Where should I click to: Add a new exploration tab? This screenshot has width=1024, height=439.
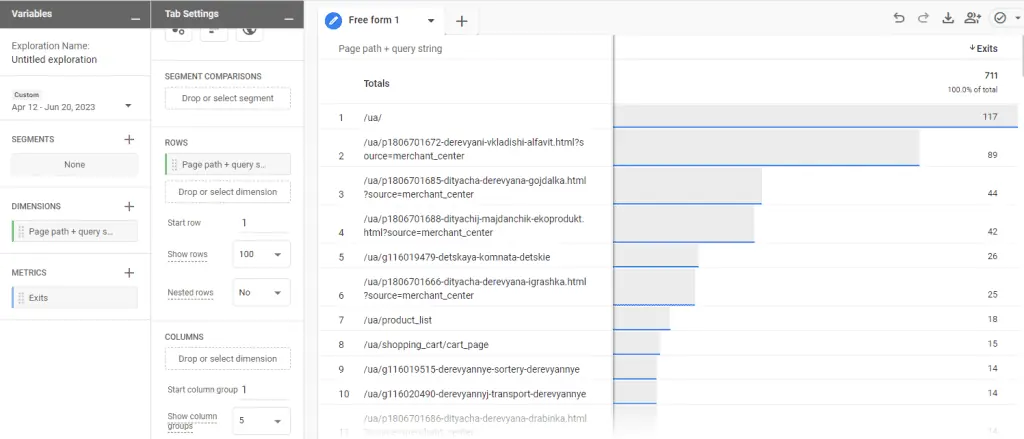(x=462, y=21)
